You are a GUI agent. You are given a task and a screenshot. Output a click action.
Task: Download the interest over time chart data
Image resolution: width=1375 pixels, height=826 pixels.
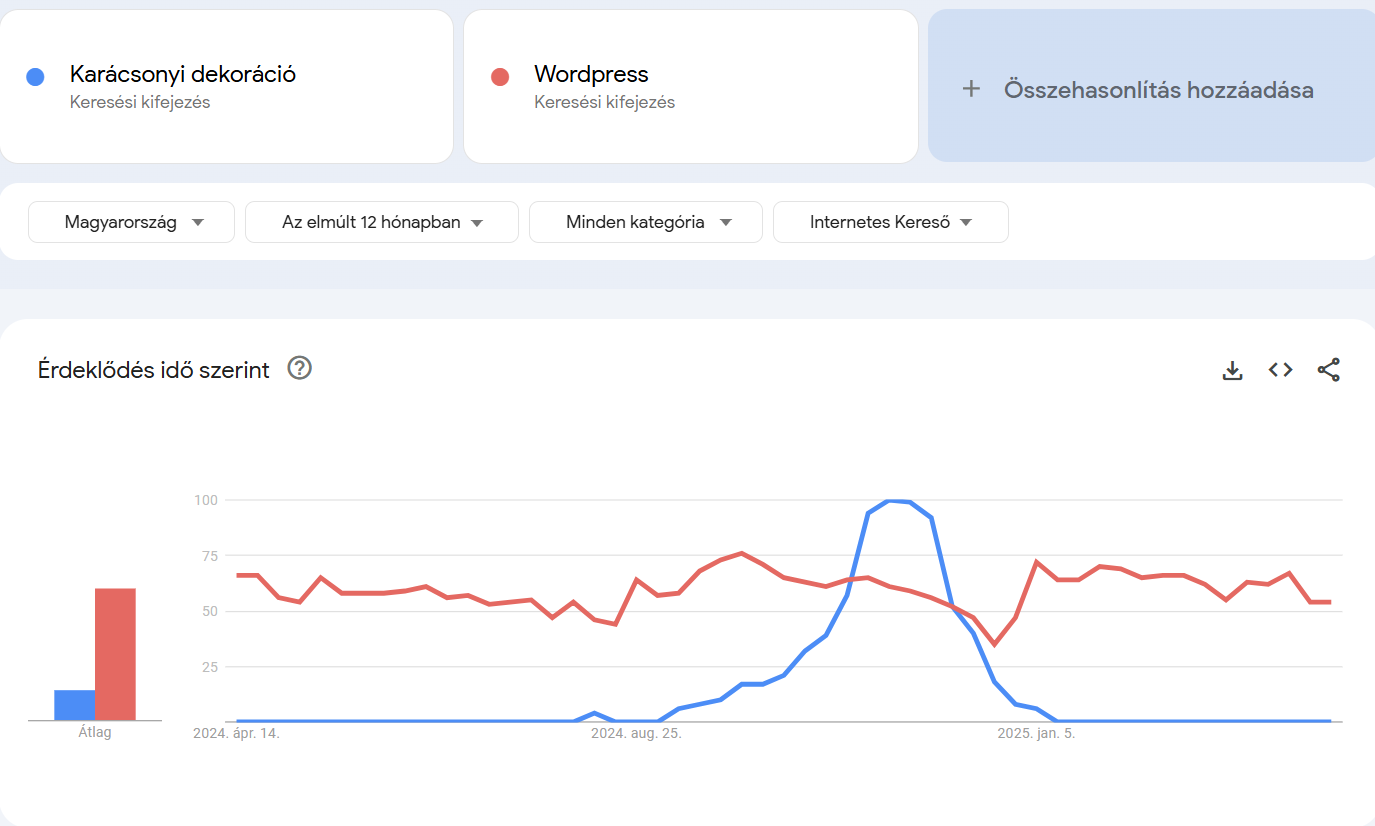1233,370
